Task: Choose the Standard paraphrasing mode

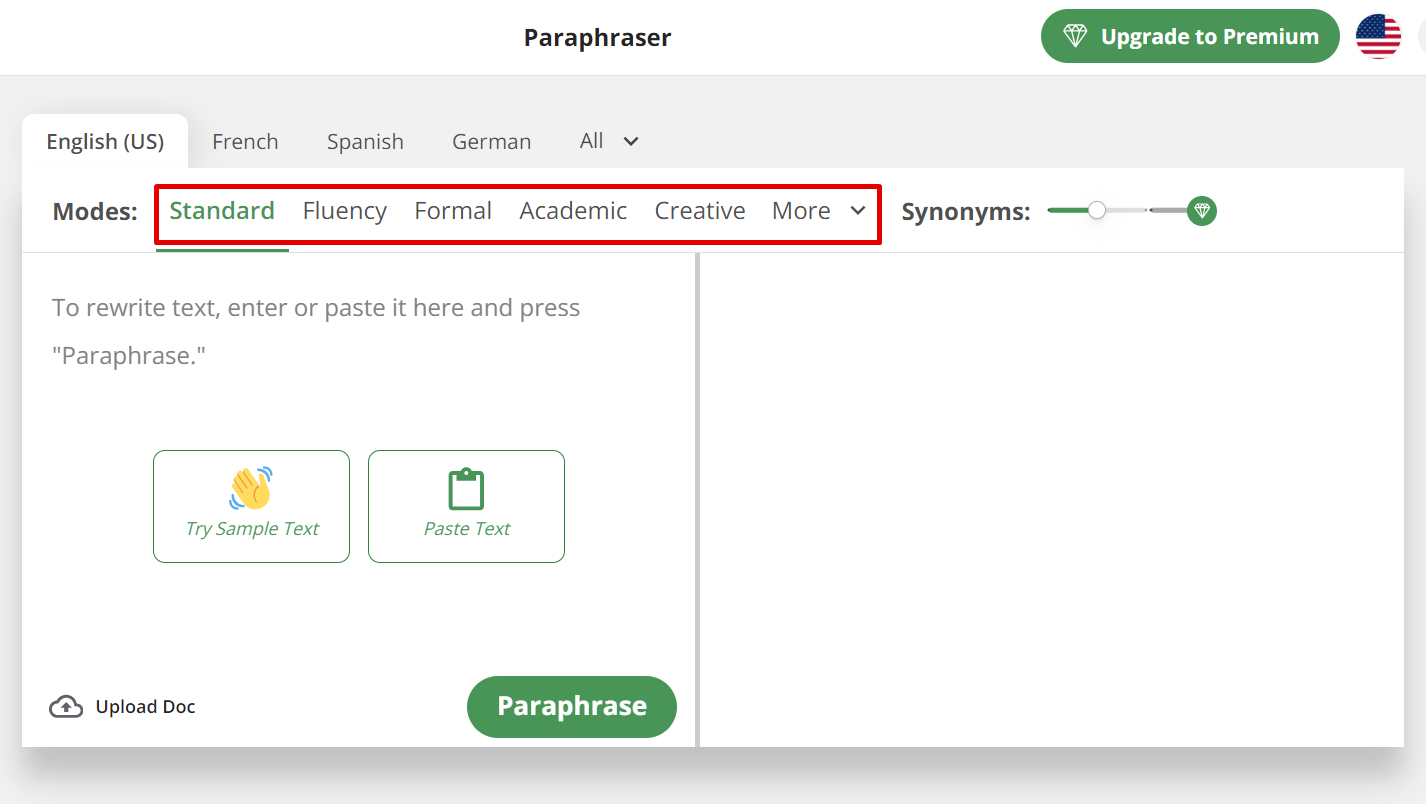Action: pyautogui.click(x=222, y=211)
